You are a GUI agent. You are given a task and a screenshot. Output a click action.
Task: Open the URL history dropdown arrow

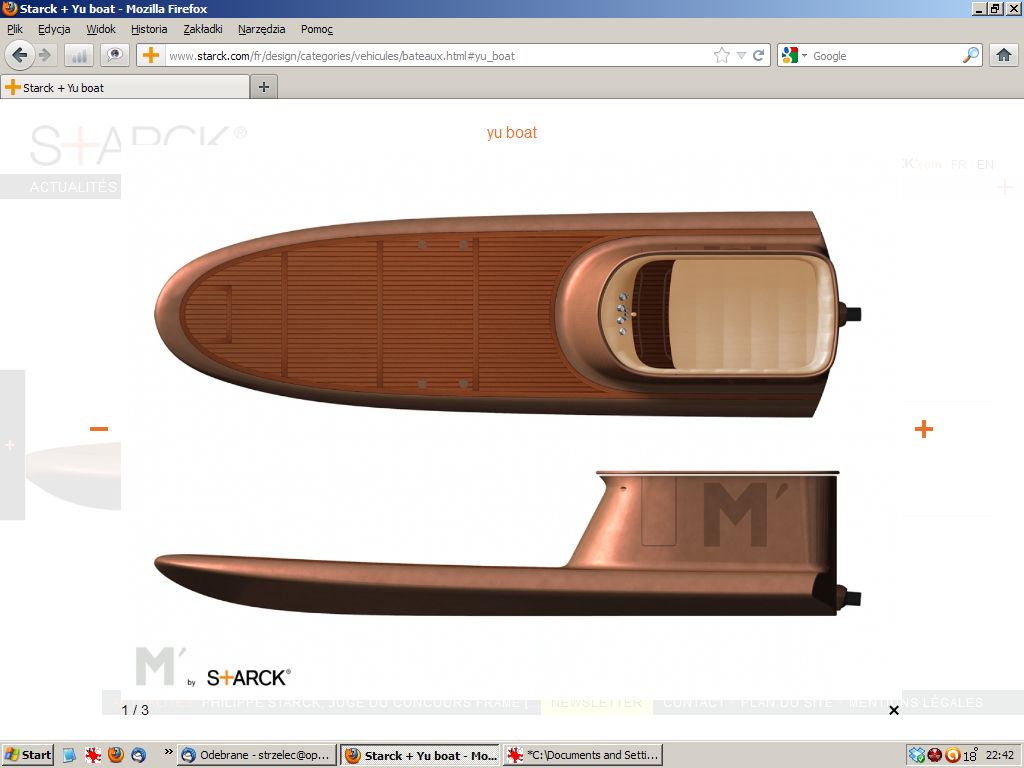[741, 56]
